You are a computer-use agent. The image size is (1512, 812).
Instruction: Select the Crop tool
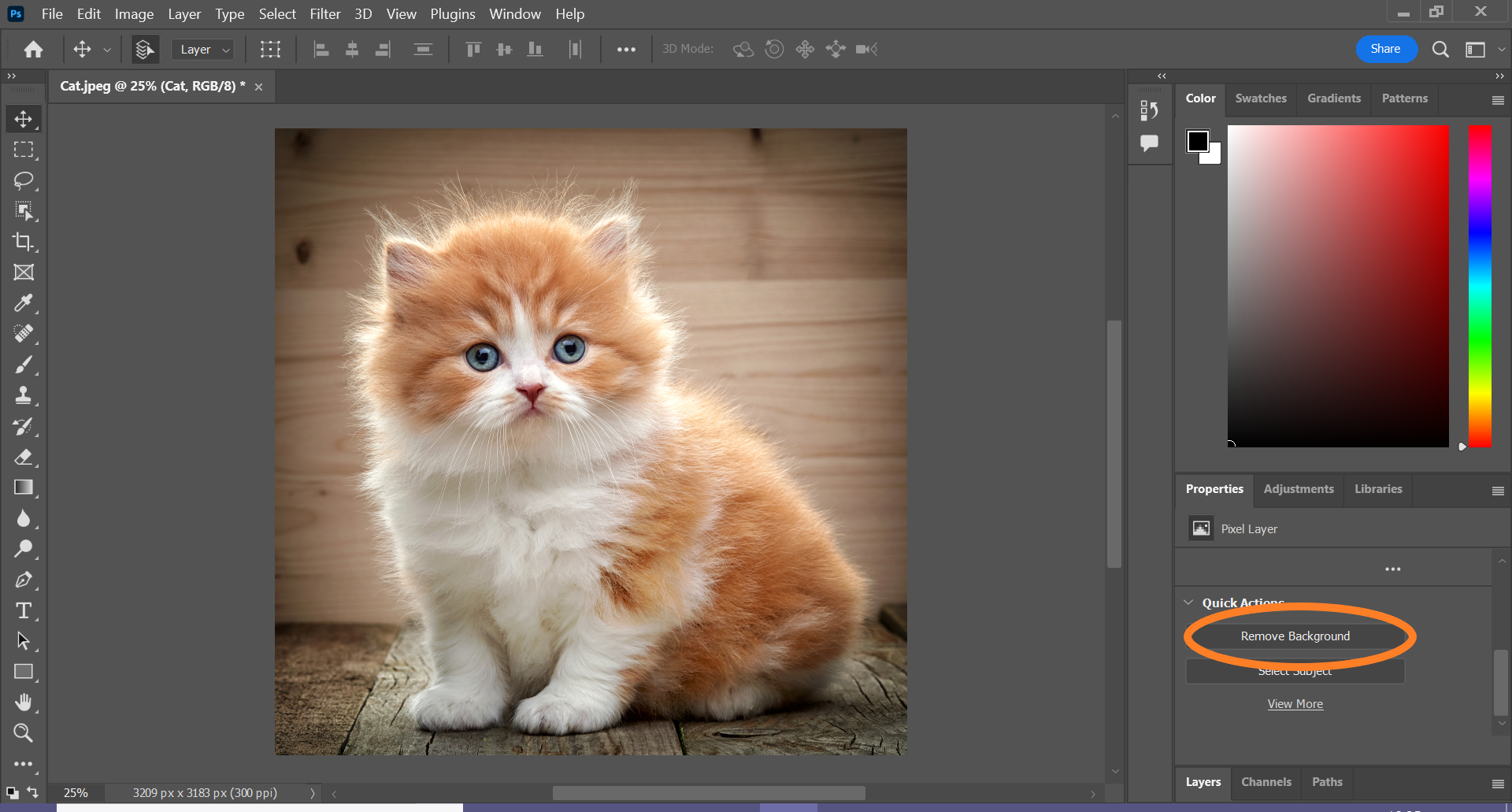(x=24, y=242)
